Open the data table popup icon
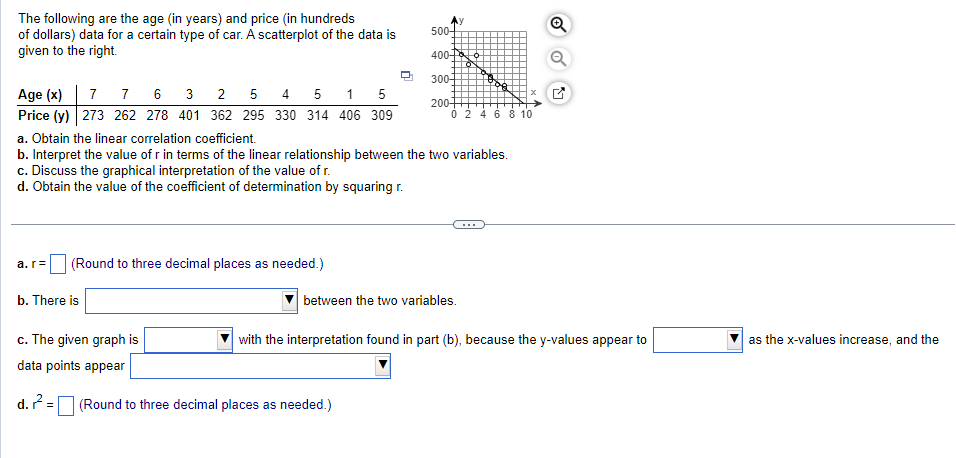Viewport: 956px width, 458px height. click(x=407, y=76)
